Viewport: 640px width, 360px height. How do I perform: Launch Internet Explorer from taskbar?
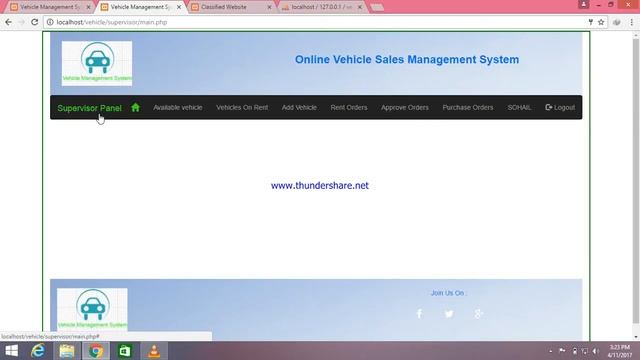tap(38, 351)
